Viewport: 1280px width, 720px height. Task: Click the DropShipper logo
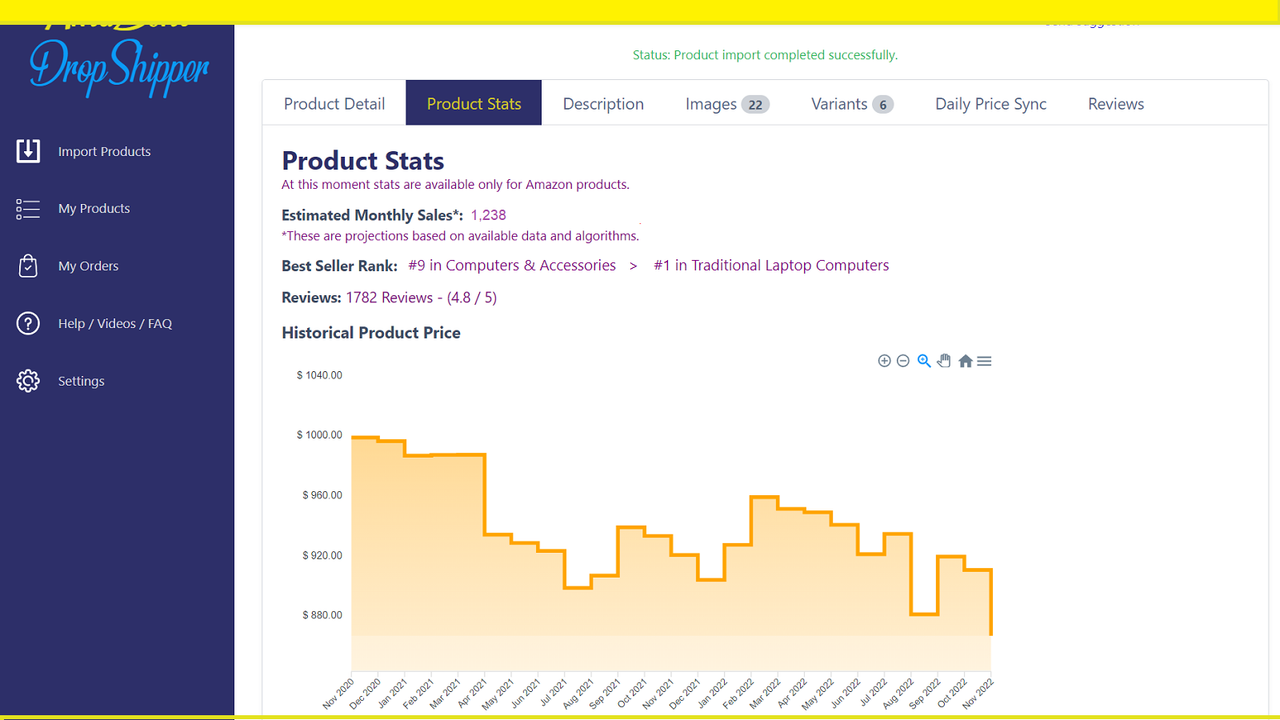[x=117, y=60]
